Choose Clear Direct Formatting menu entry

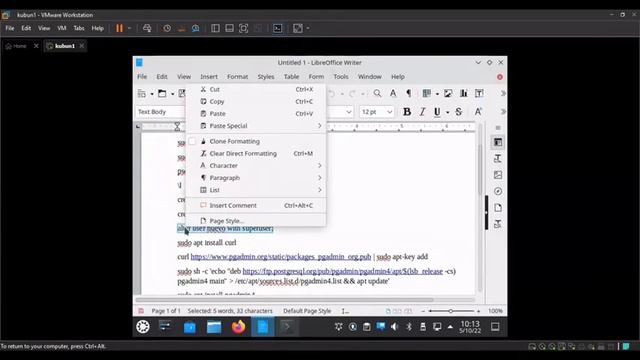click(256, 153)
